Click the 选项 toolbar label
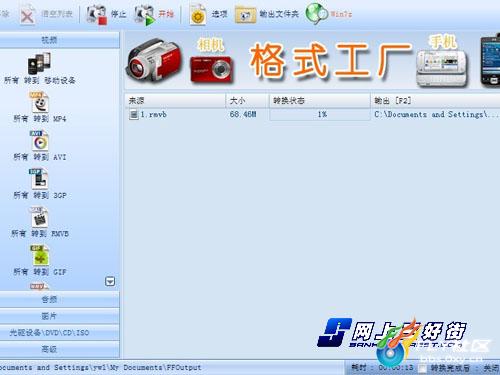The height and width of the screenshot is (375, 500). pyautogui.click(x=219, y=14)
